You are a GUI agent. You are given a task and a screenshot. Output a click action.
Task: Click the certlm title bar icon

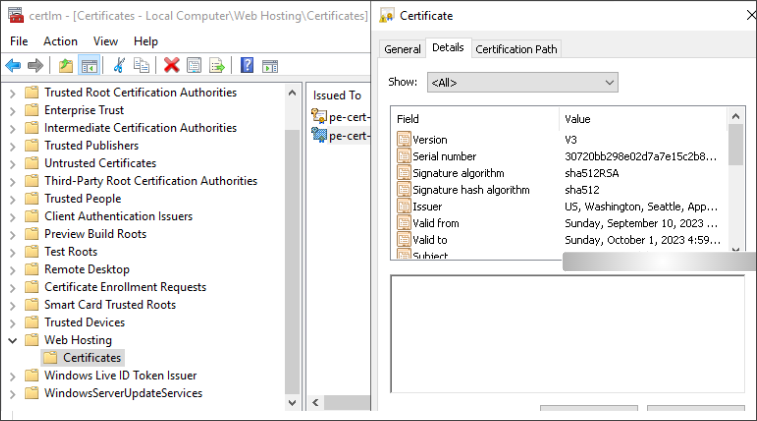click(x=15, y=15)
